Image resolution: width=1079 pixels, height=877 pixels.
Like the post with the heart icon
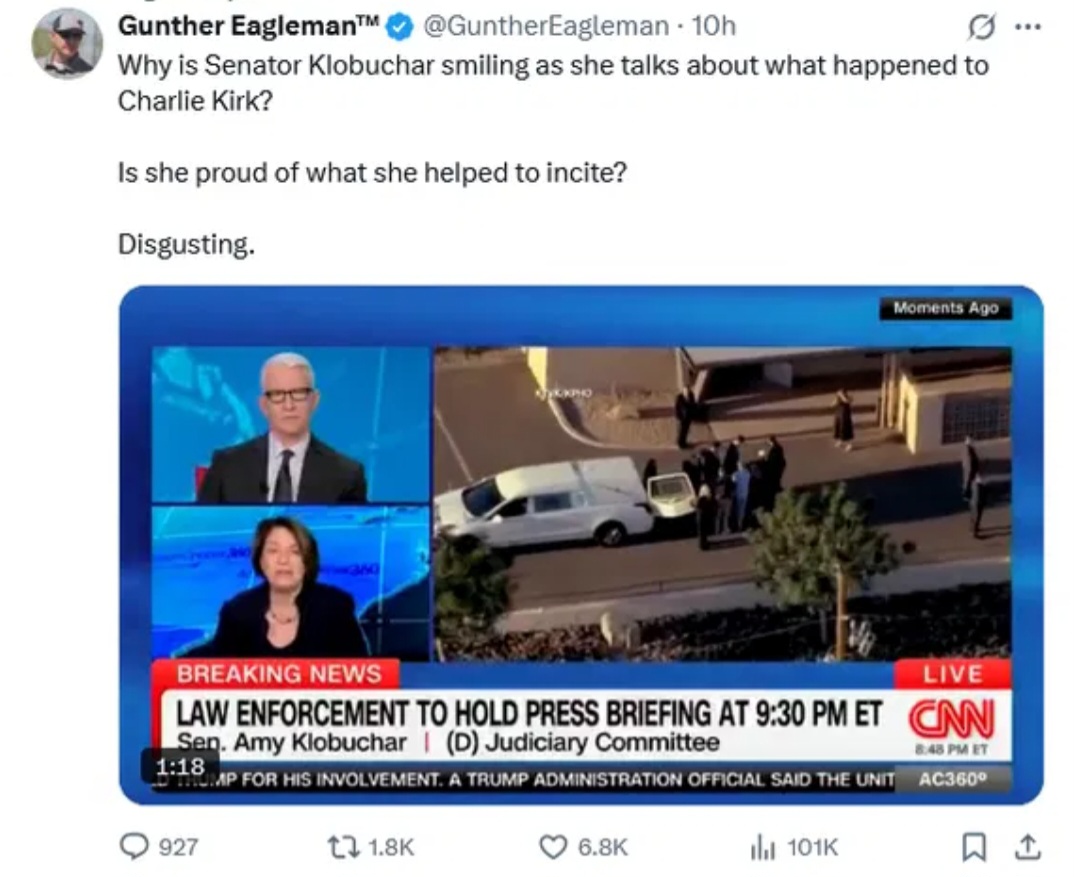(553, 847)
